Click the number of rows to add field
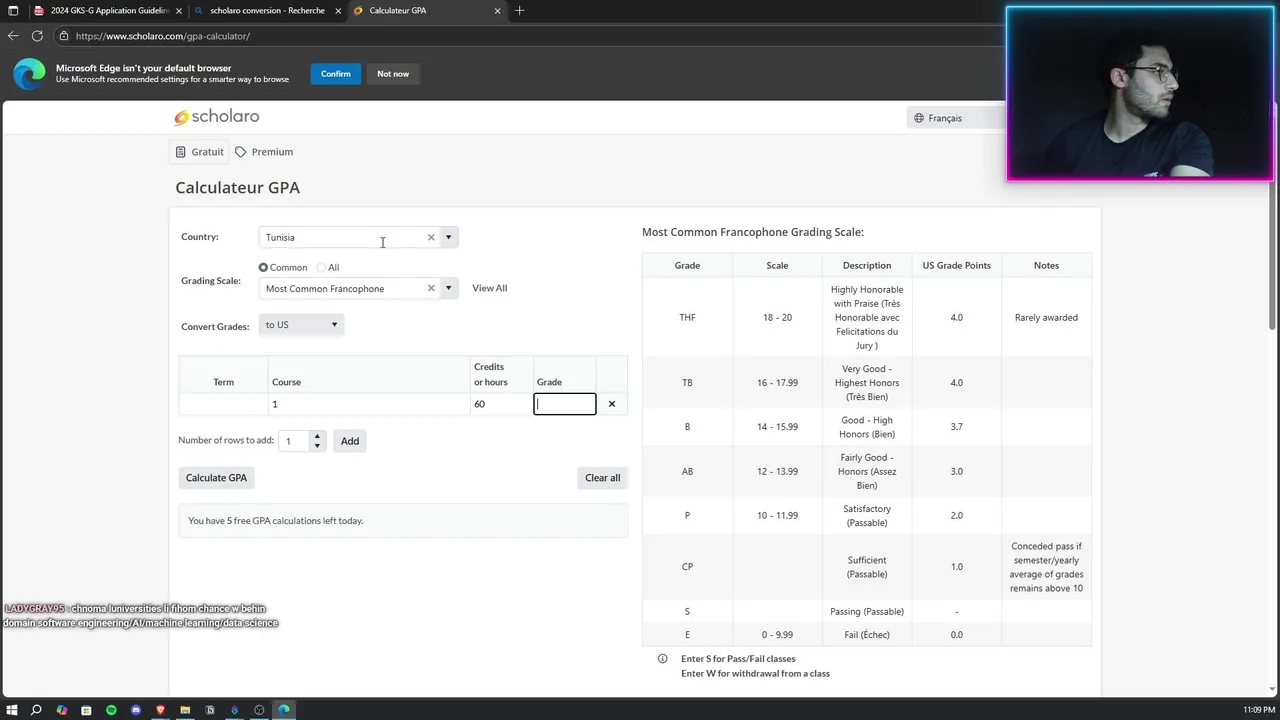This screenshot has width=1280, height=720. point(295,441)
